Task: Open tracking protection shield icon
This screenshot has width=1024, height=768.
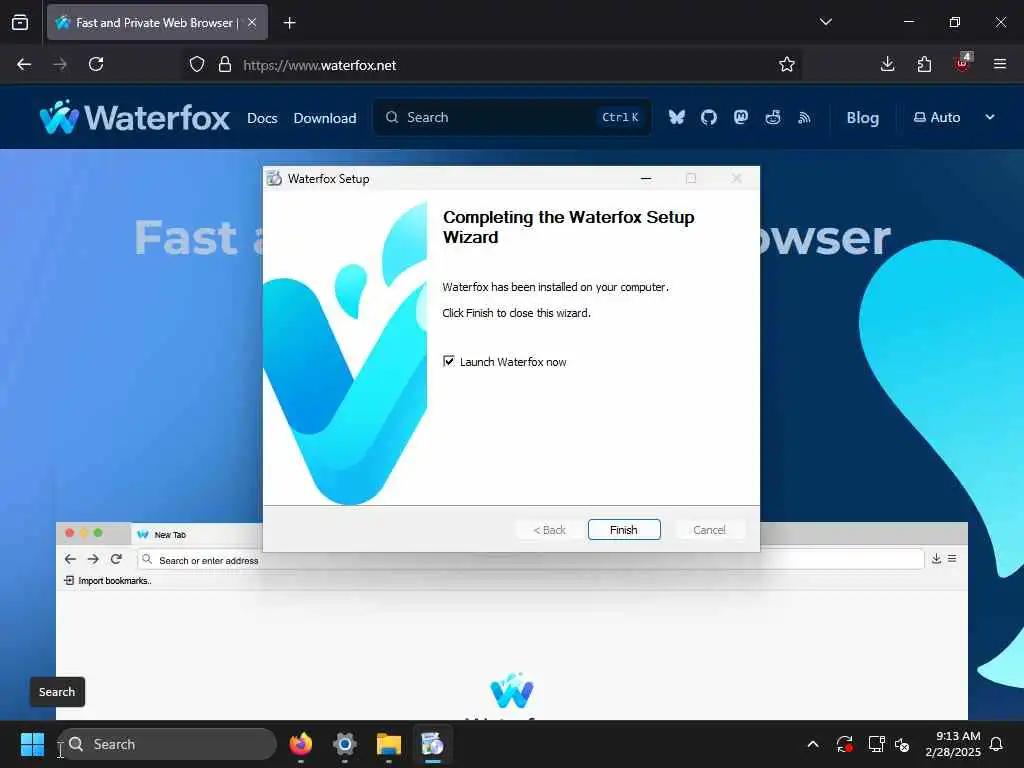Action: (x=197, y=65)
